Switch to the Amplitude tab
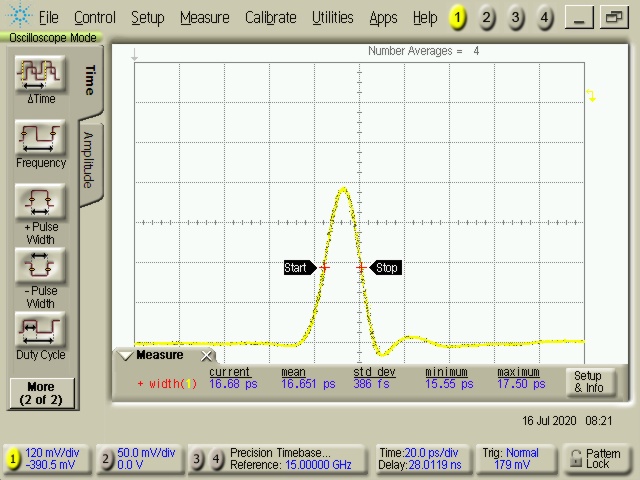Screen dimensions: 640x480 [x=88, y=160]
